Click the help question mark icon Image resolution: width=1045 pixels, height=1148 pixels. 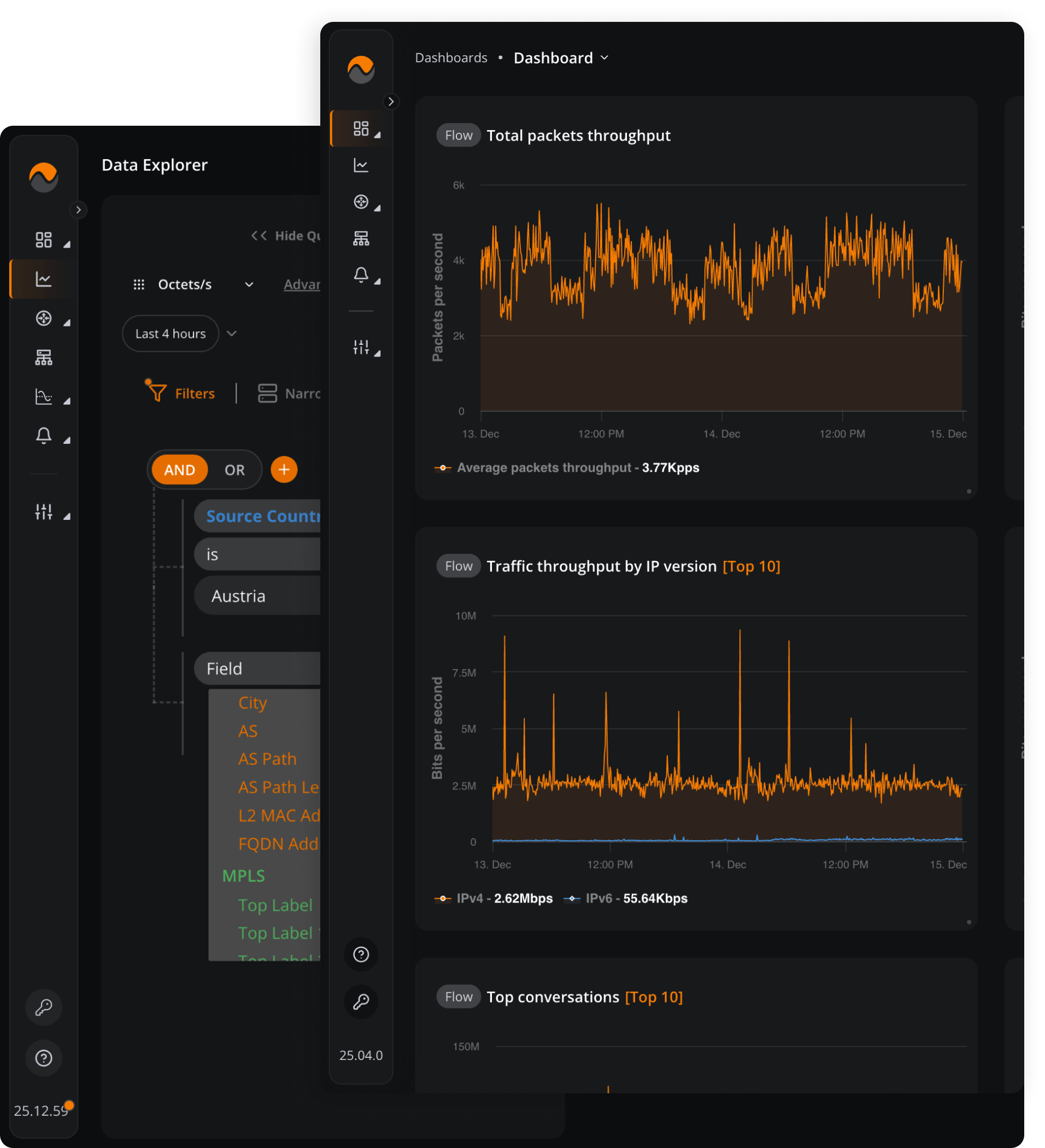[x=44, y=1058]
